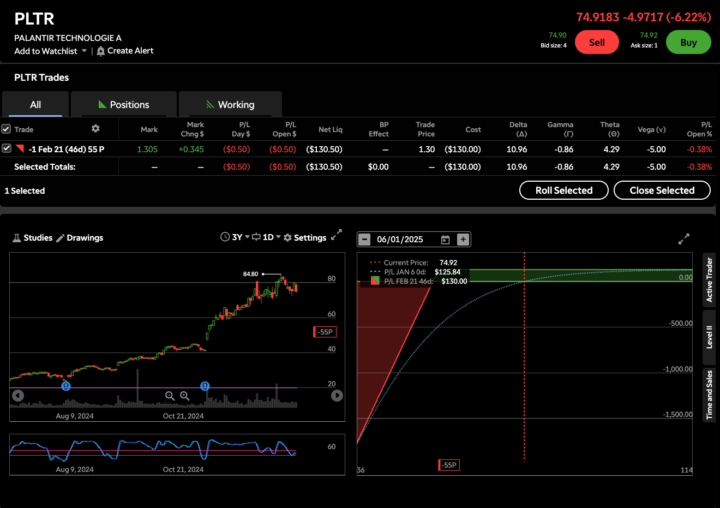Pan price chart right with arrow
The width and height of the screenshot is (720, 508).
click(x=337, y=395)
